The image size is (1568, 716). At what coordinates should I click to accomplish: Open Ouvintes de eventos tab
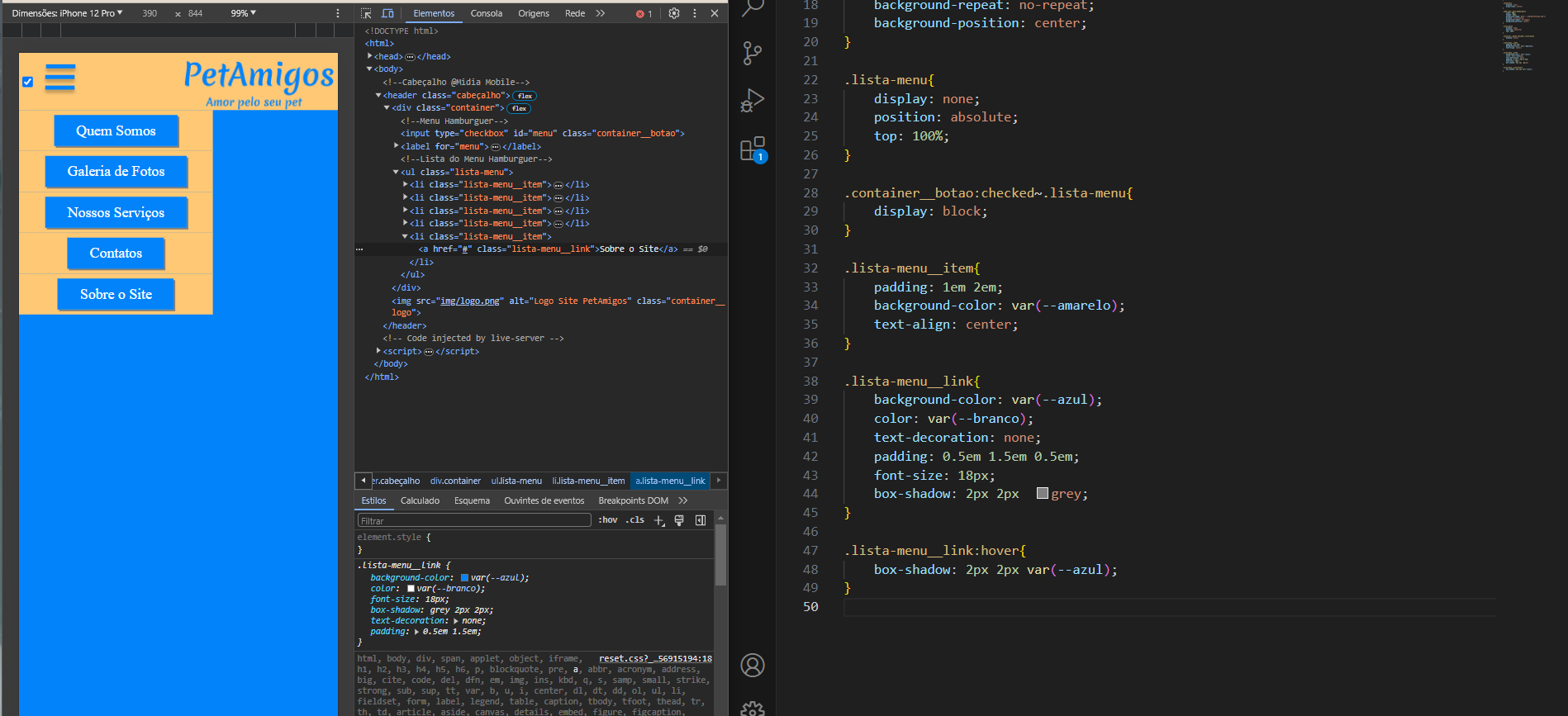pyautogui.click(x=544, y=500)
